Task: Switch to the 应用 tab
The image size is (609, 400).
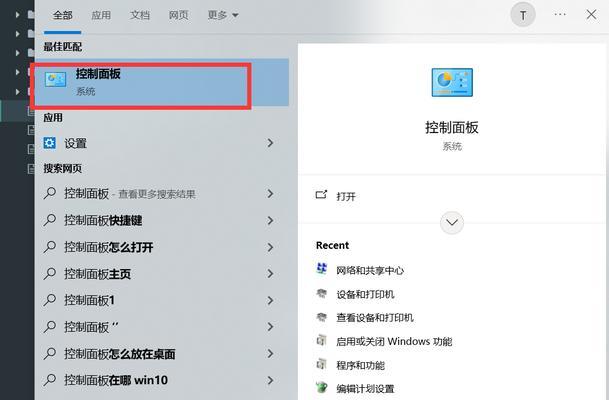Action: [101, 15]
